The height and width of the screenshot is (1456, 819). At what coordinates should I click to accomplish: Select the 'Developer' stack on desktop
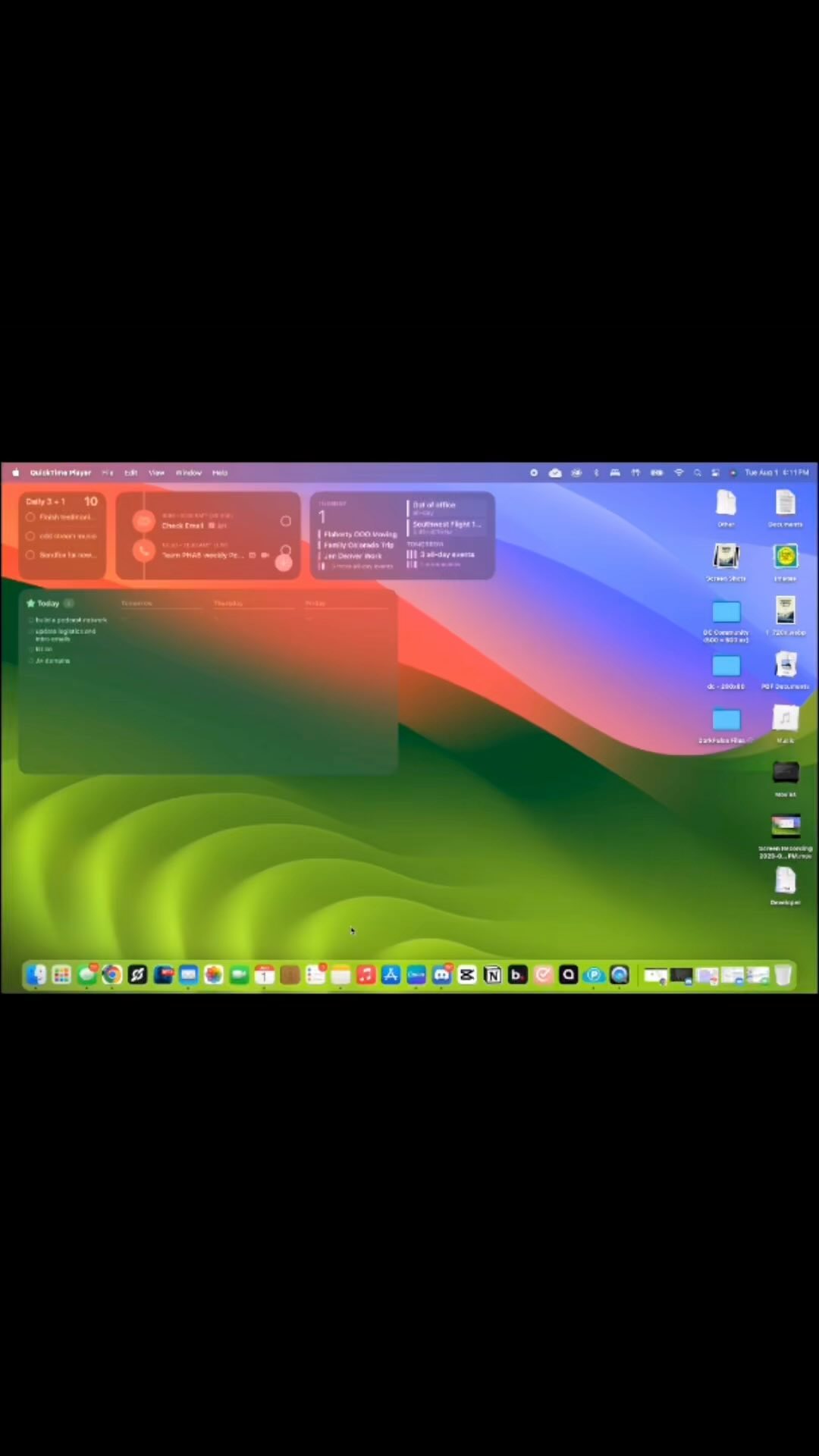[x=785, y=886]
